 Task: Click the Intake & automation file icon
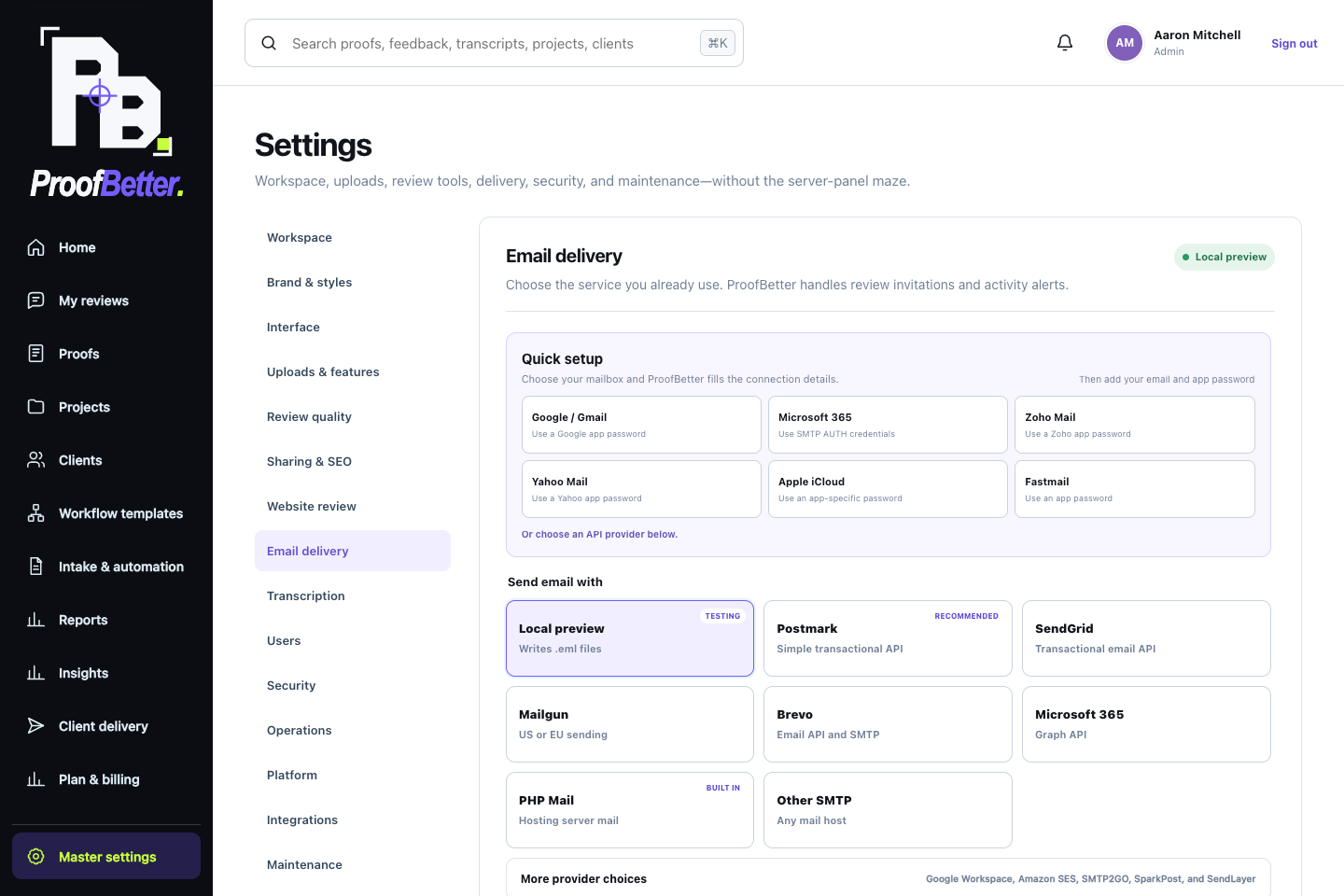(36, 567)
